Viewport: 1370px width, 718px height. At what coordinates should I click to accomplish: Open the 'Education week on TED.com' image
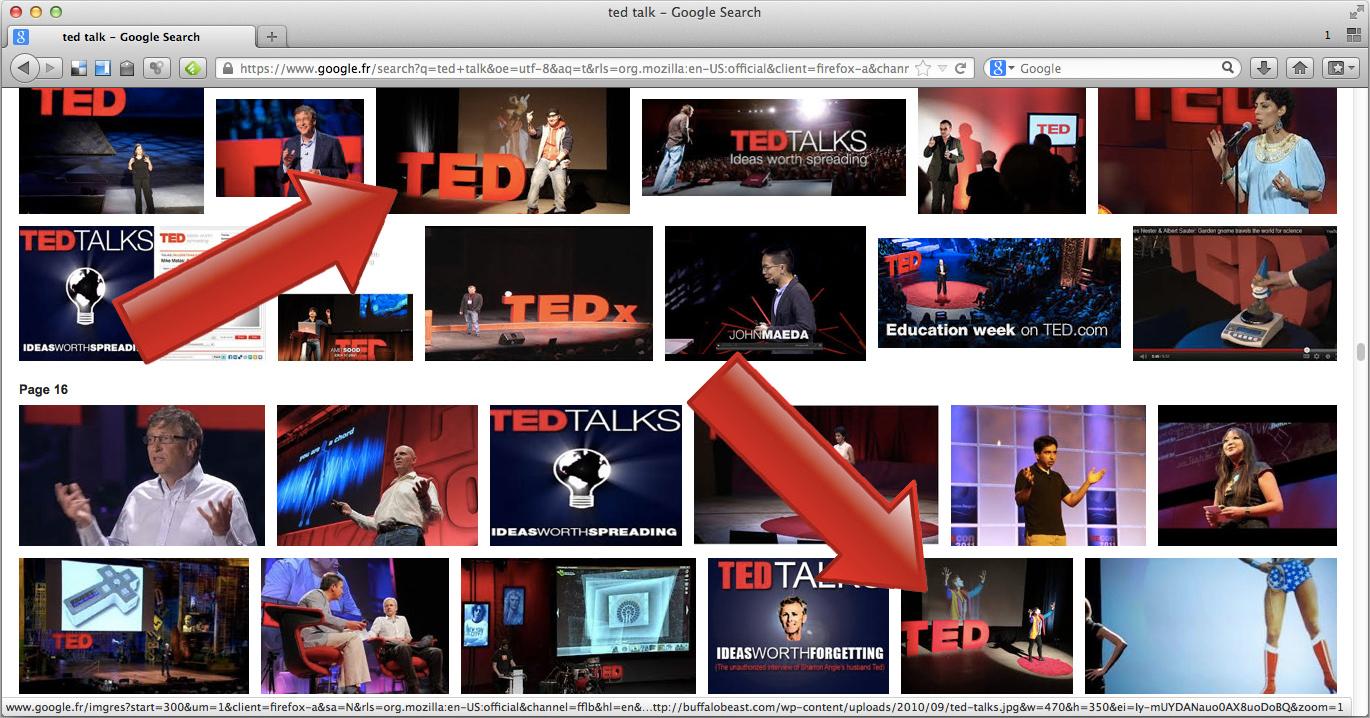999,293
